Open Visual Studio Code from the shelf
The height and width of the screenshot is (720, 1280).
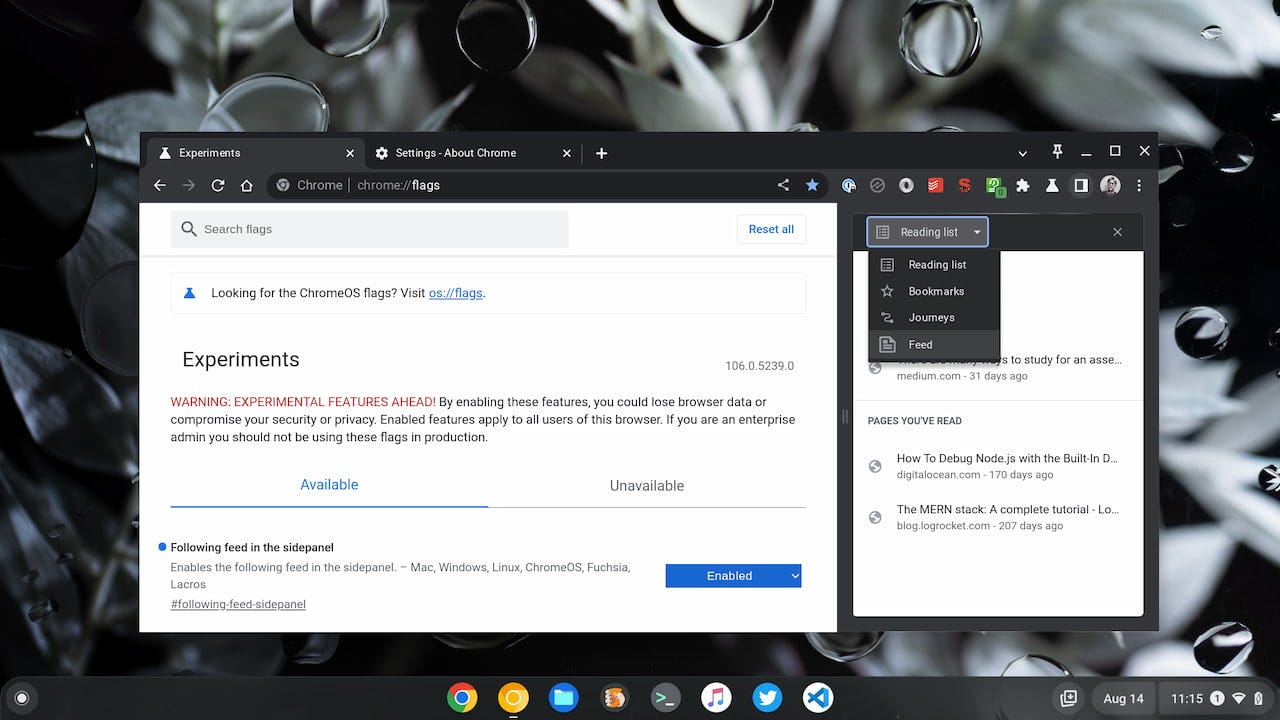click(x=818, y=698)
